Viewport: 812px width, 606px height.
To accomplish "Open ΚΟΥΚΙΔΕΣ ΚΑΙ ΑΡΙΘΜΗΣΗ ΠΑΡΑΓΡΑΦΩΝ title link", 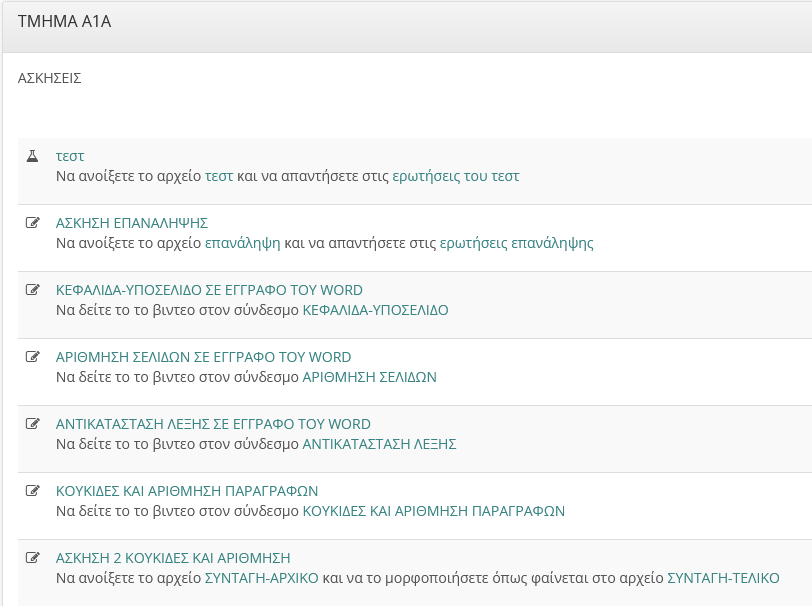I will 187,491.
